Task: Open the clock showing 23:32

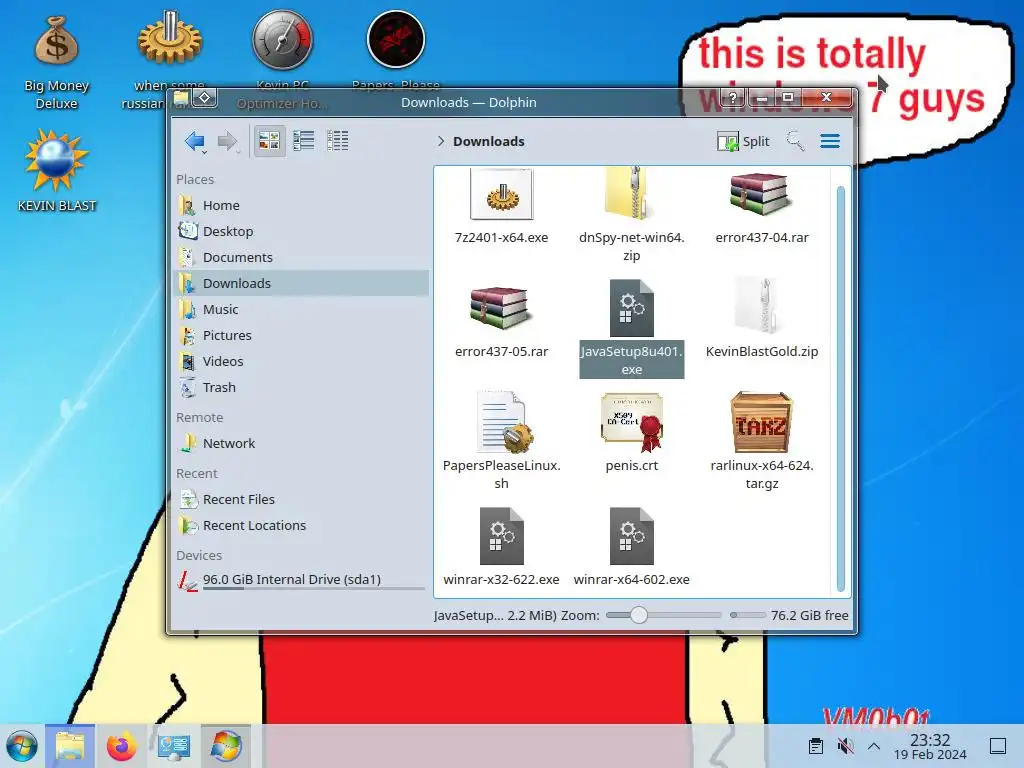Action: pyautogui.click(x=930, y=746)
